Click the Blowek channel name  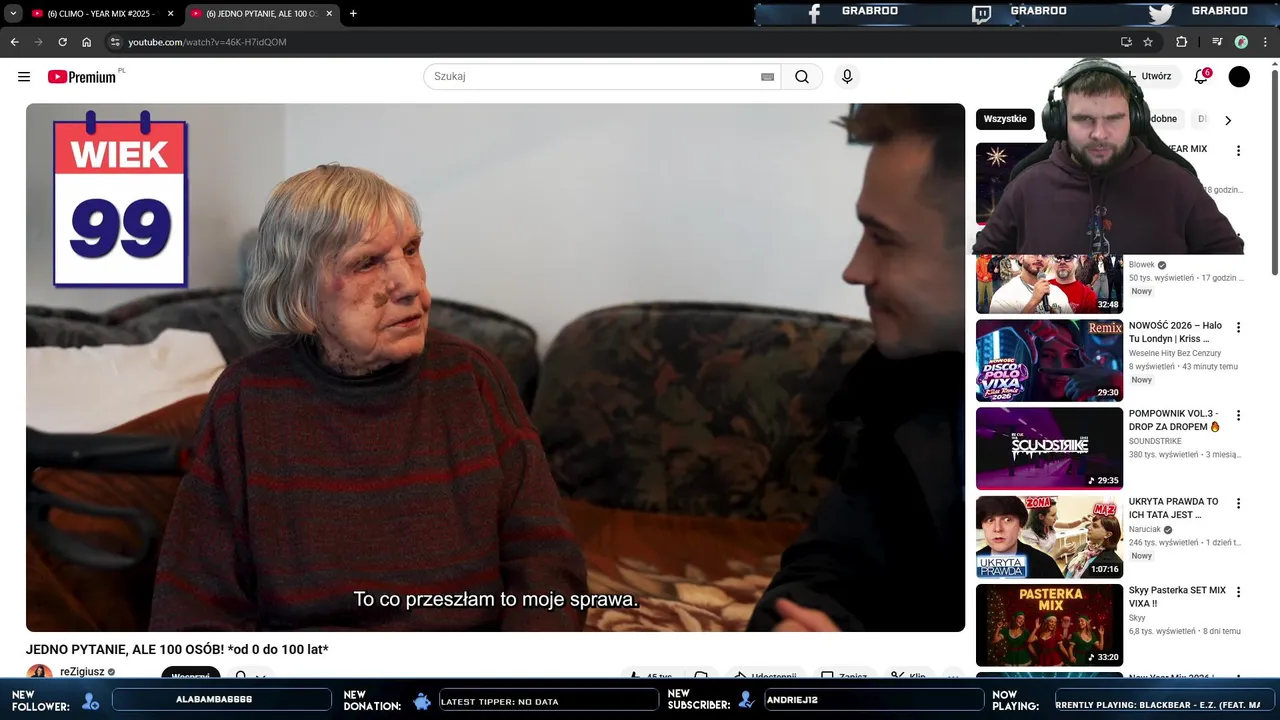coord(1142,265)
